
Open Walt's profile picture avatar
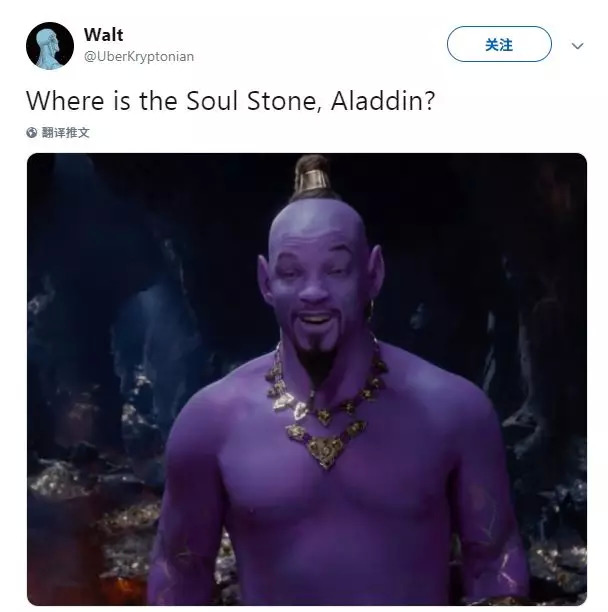(50, 46)
